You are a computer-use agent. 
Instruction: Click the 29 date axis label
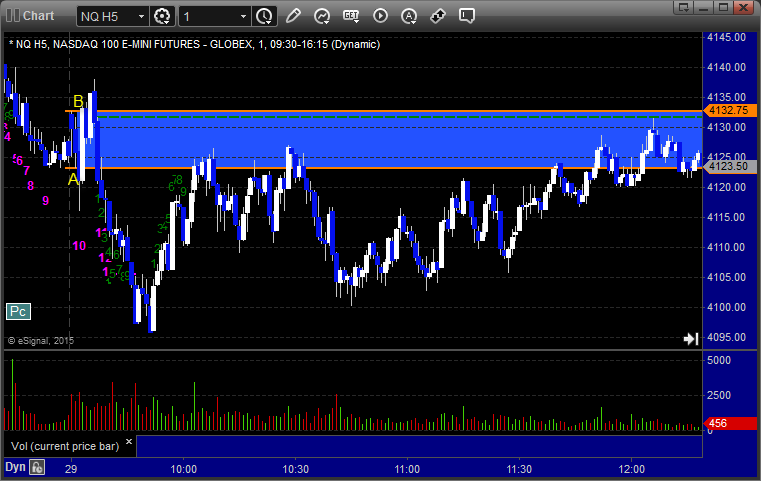[x=71, y=469]
